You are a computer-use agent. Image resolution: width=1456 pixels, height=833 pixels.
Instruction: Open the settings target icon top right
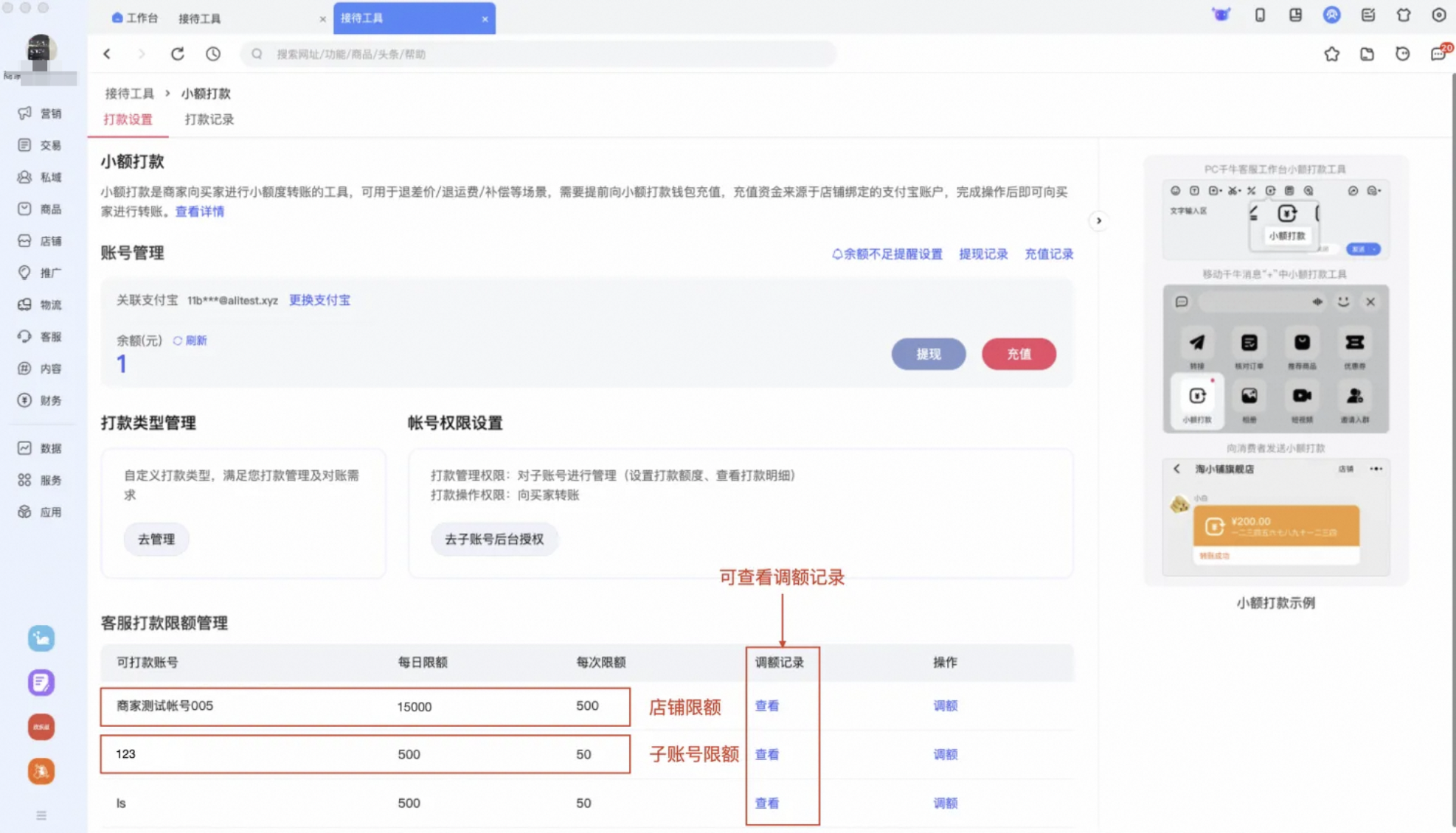click(x=1438, y=15)
